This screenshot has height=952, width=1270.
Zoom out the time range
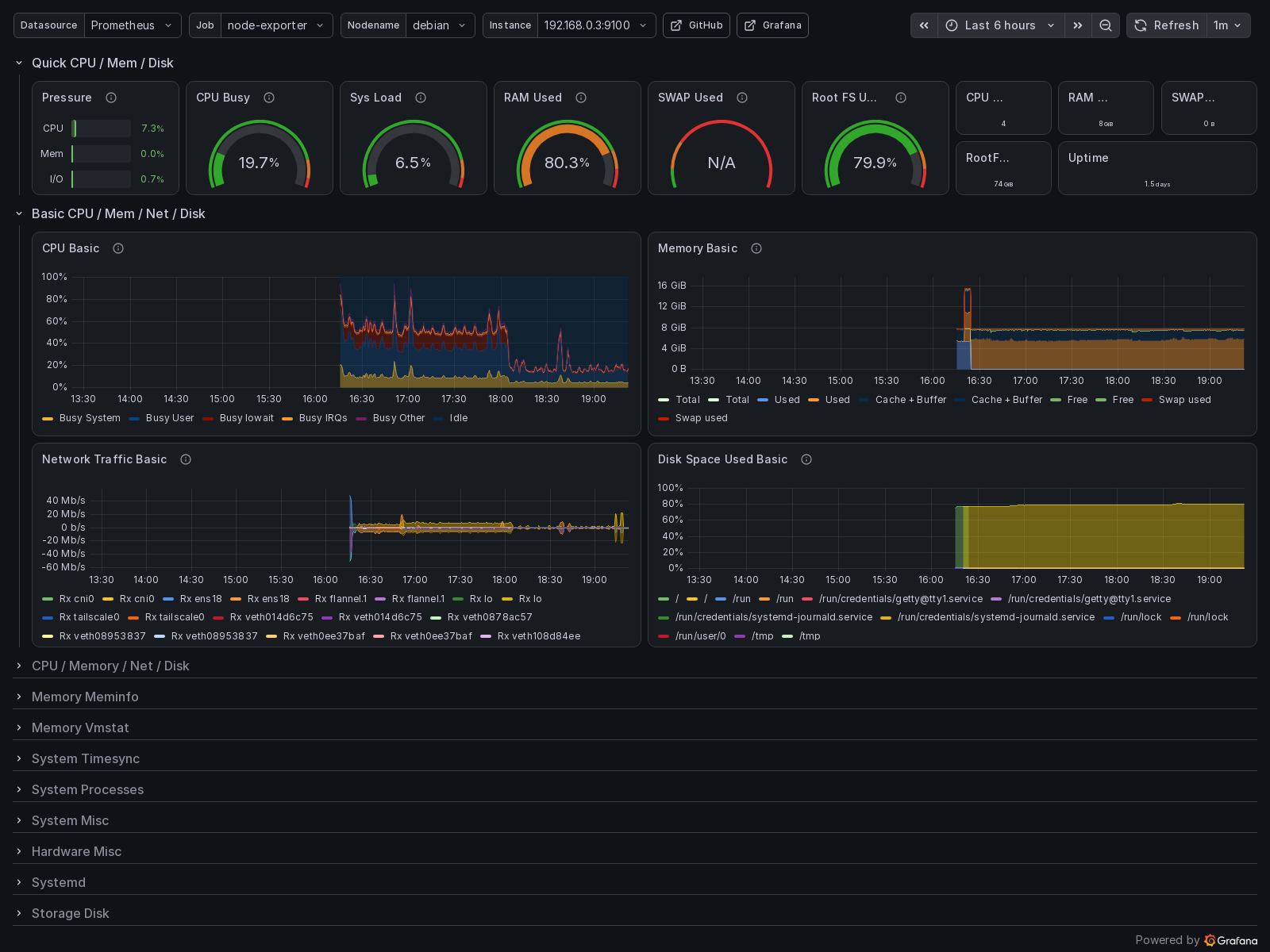tap(1106, 25)
